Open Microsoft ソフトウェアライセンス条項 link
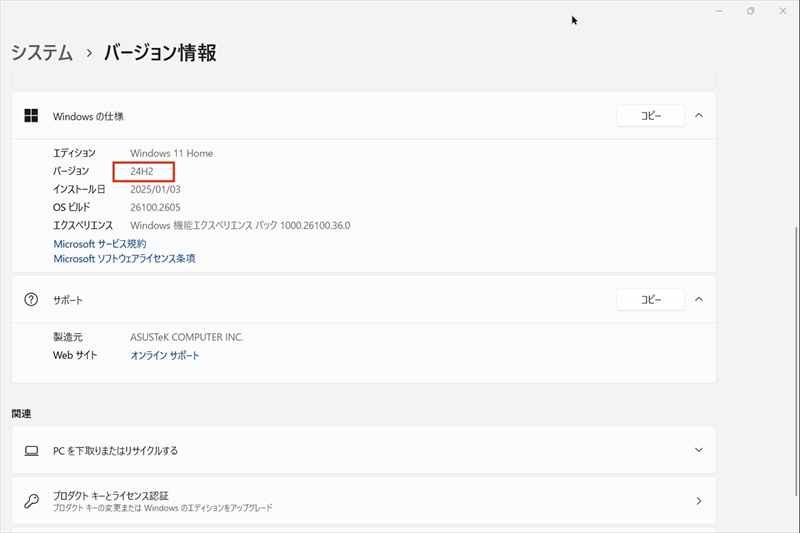This screenshot has width=800, height=533. [124, 259]
